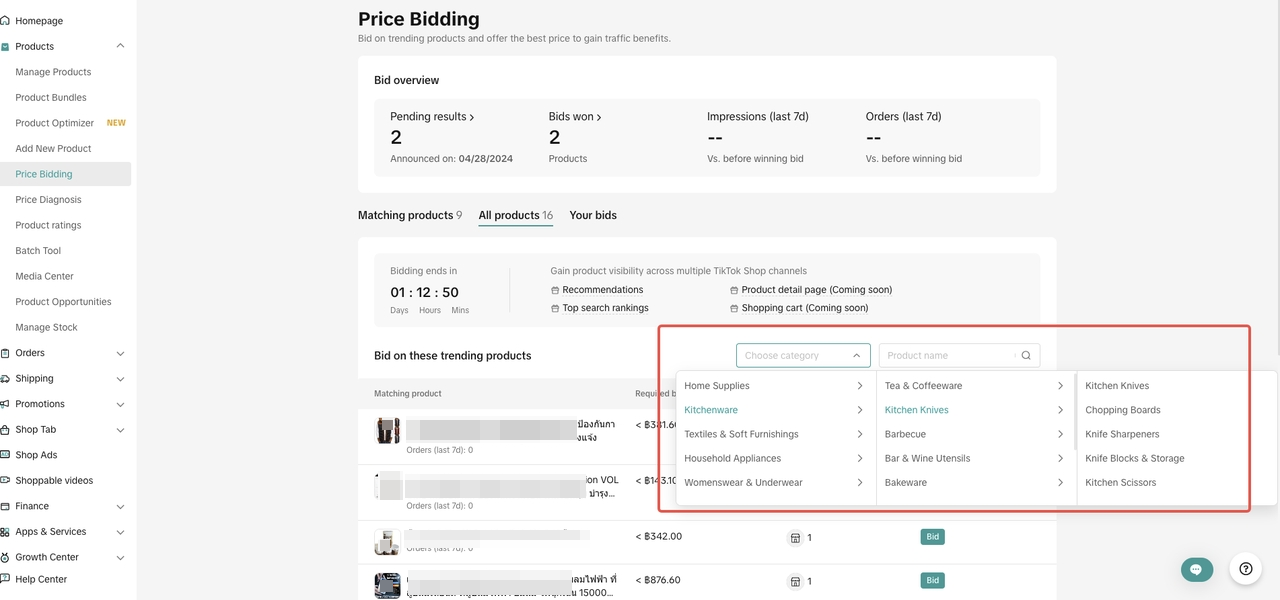Screen dimensions: 1280x600
Task: Expand the Orders sidebar section
Action: 120,353
